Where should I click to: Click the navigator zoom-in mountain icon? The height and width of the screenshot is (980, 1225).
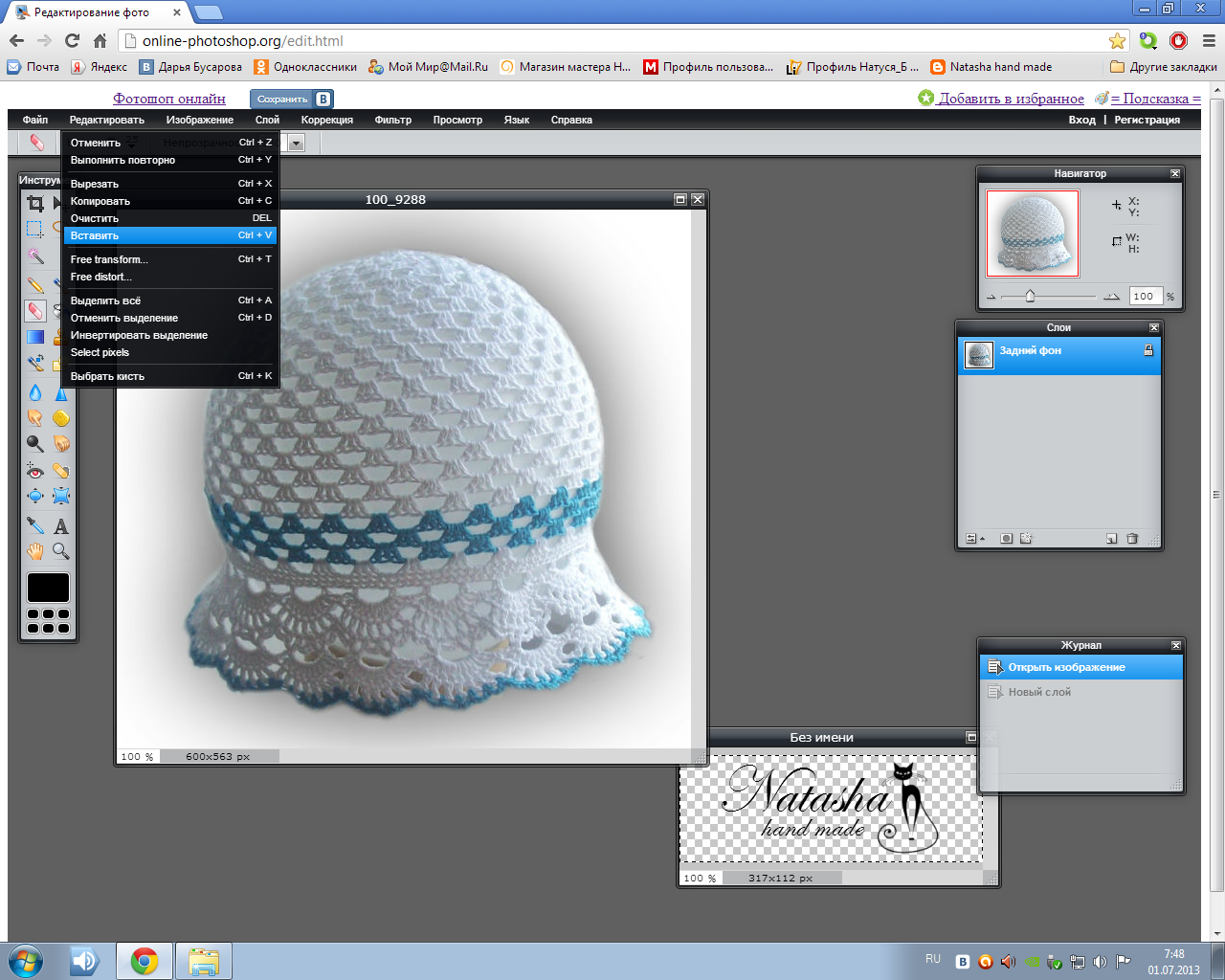click(1111, 297)
